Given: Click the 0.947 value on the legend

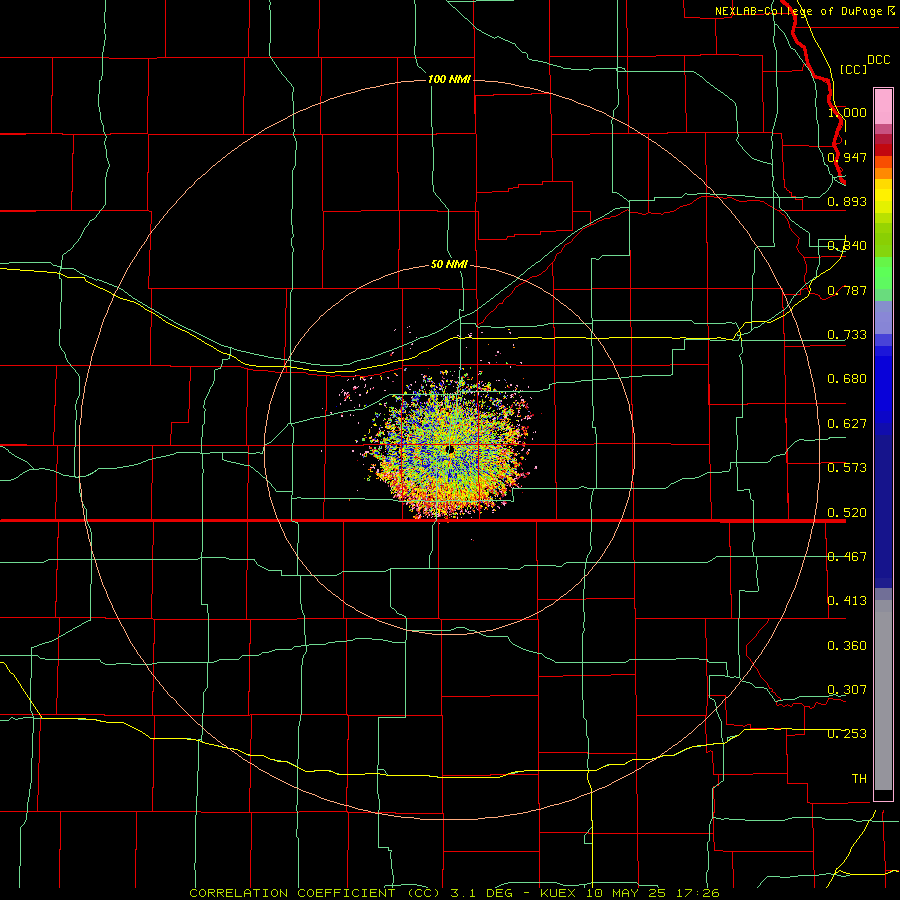Looking at the screenshot, I should (847, 157).
